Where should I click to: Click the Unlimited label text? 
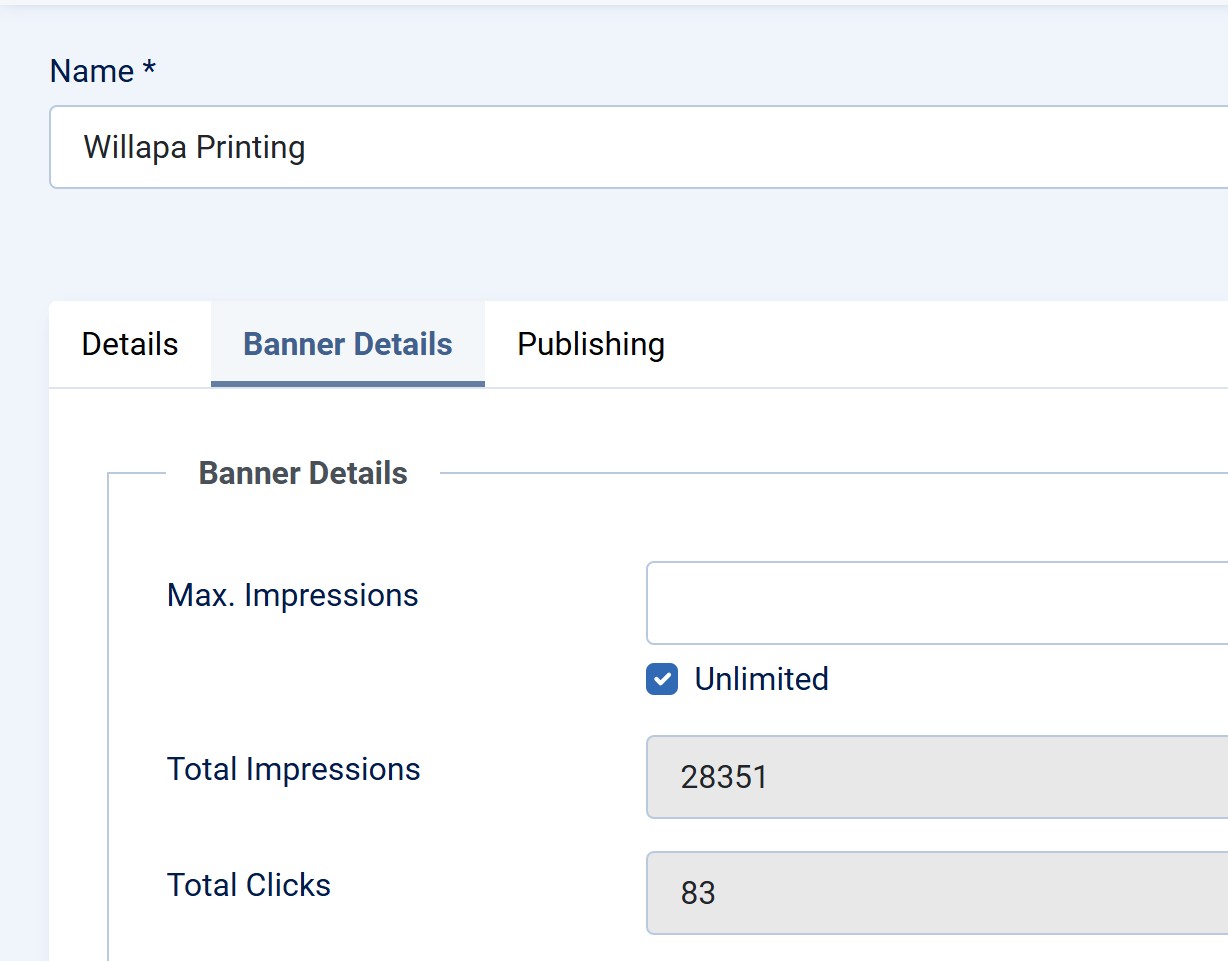click(761, 679)
